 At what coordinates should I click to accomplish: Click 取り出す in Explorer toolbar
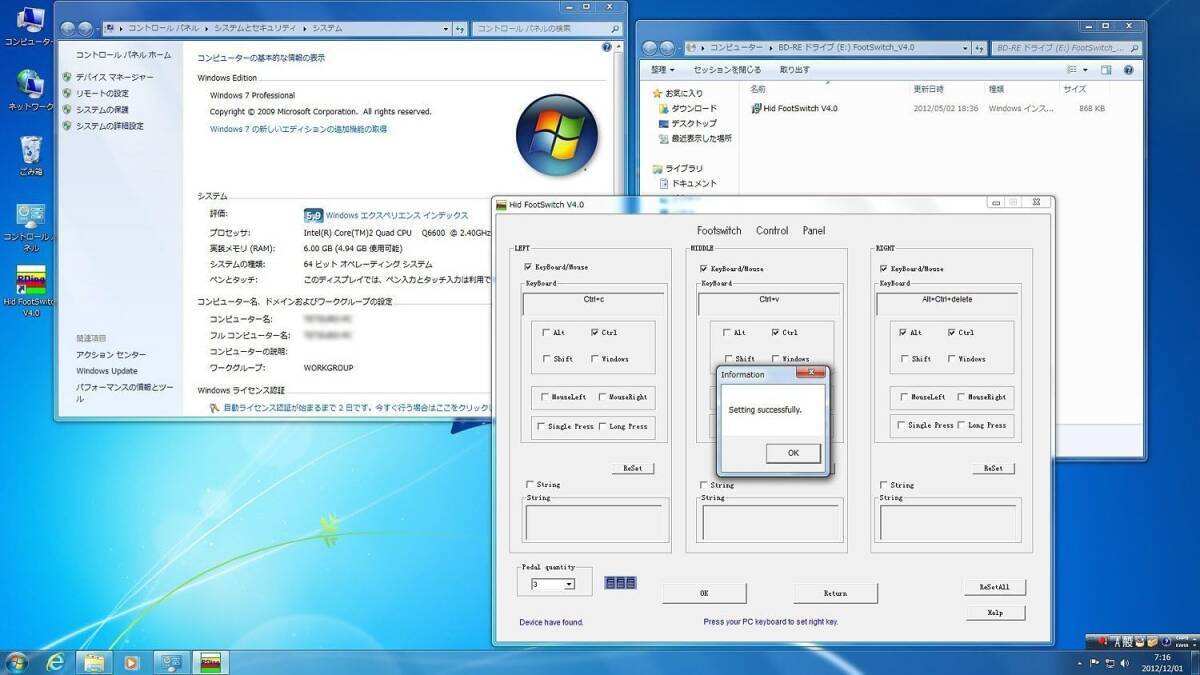pos(795,70)
